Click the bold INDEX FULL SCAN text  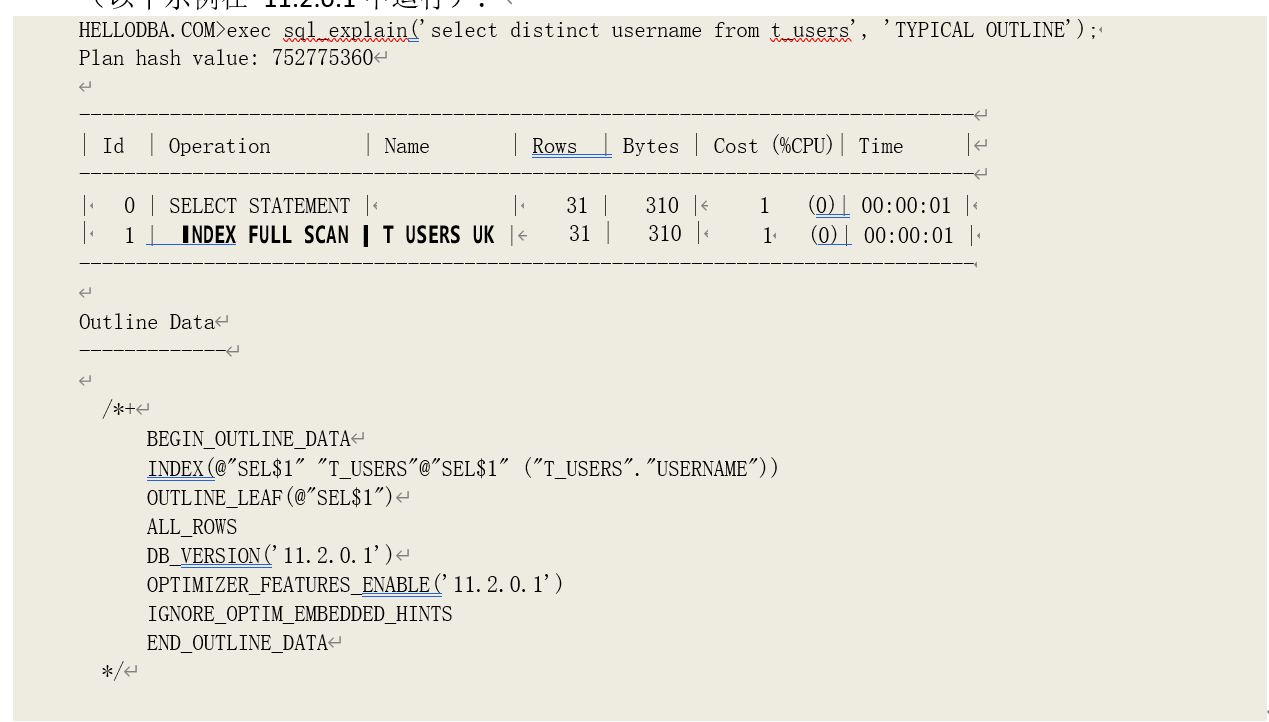click(265, 236)
